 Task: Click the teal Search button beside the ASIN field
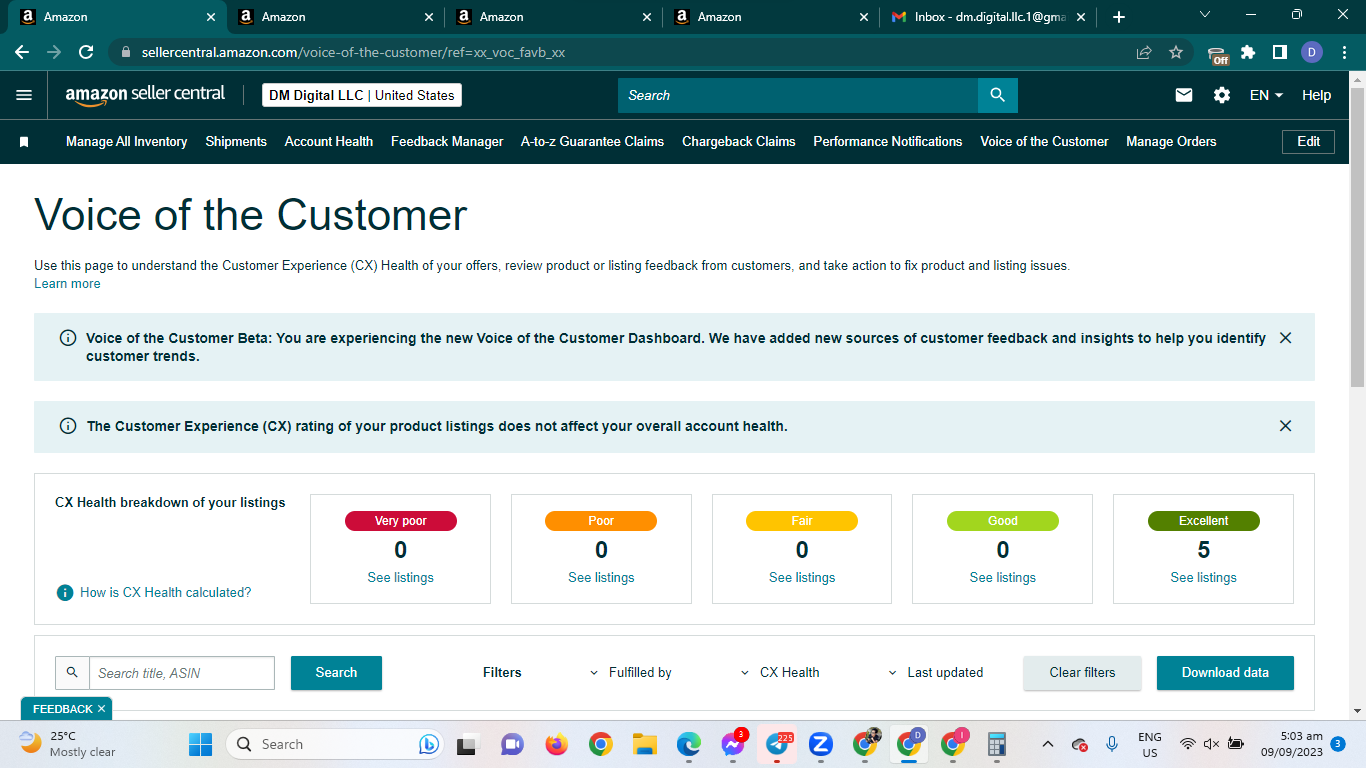pyautogui.click(x=336, y=673)
